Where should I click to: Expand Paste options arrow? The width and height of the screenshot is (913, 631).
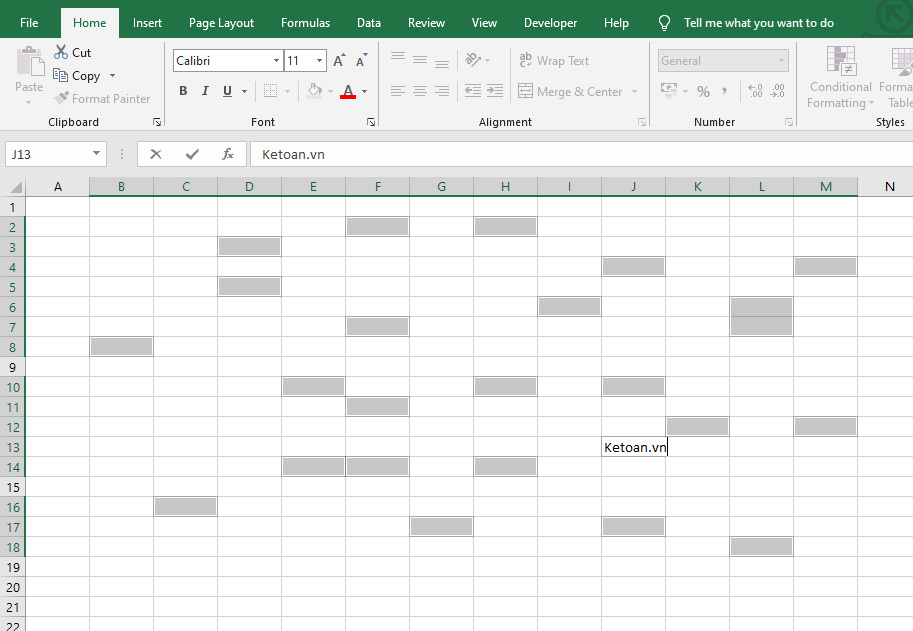point(29,103)
